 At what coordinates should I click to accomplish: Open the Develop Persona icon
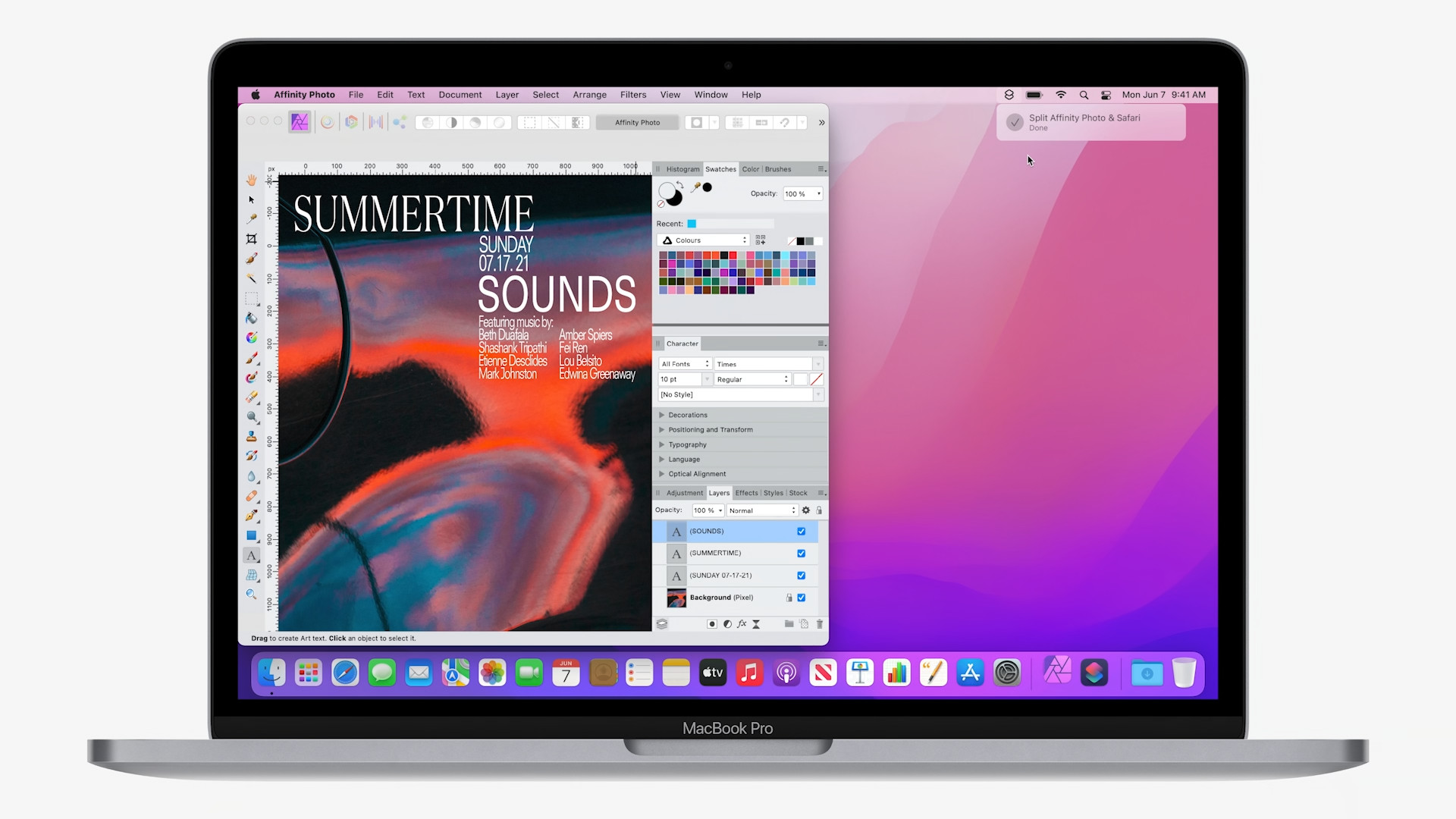pyautogui.click(x=351, y=122)
